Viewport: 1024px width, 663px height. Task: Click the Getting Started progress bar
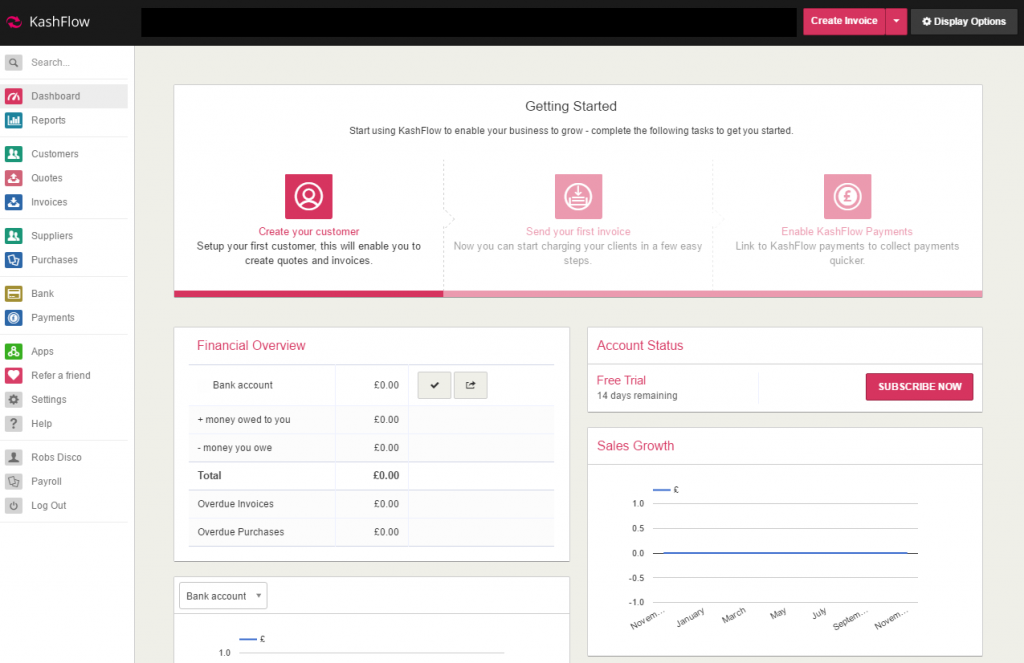click(x=578, y=294)
